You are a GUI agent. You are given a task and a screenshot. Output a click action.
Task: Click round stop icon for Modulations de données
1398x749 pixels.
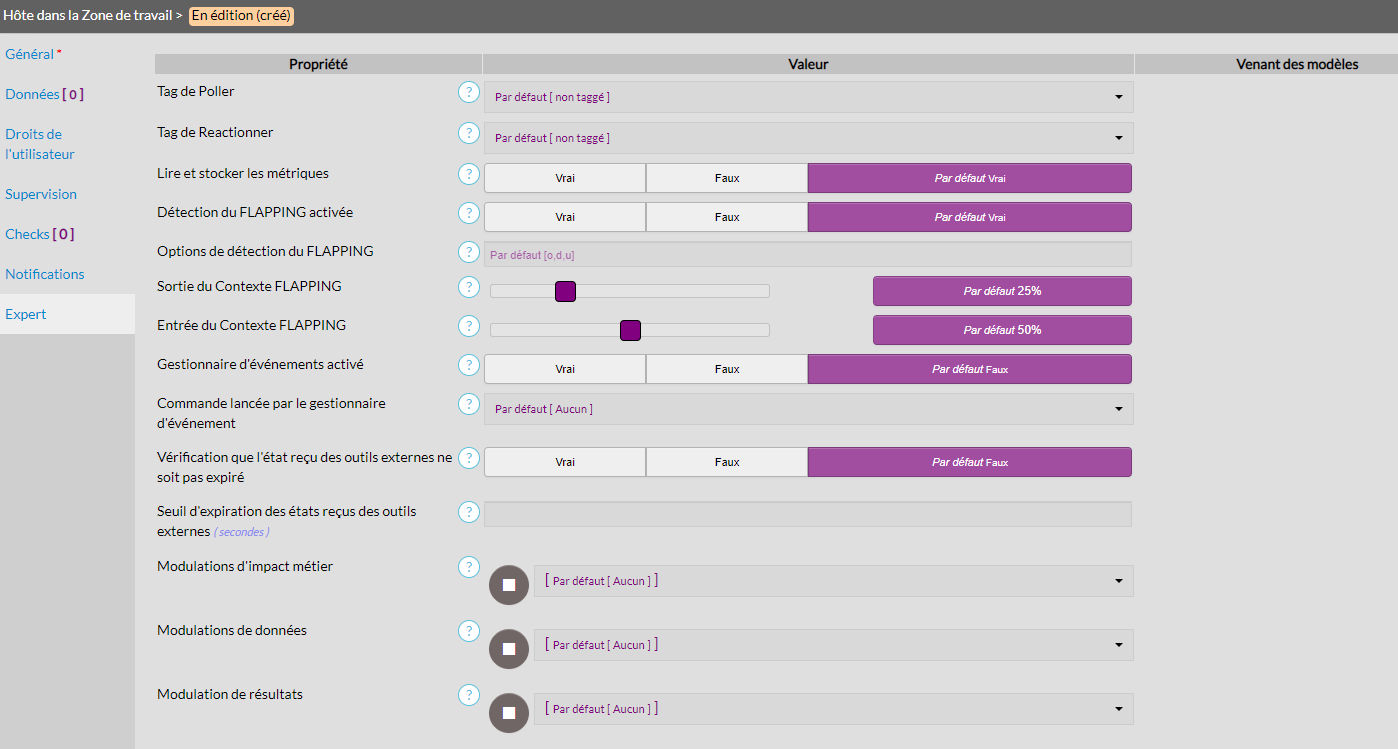click(508, 649)
